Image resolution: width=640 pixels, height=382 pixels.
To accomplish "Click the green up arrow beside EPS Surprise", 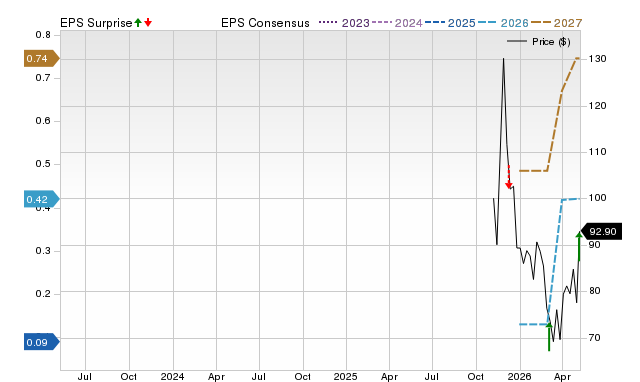I will pyautogui.click(x=138, y=23).
